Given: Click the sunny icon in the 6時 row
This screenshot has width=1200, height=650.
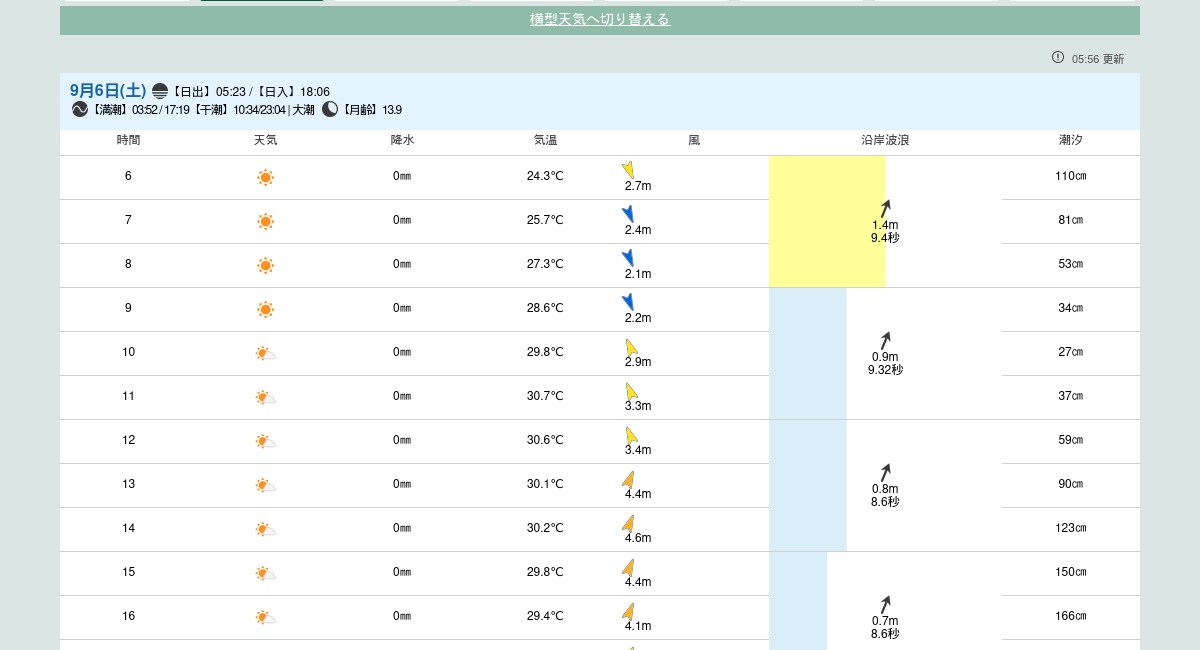Looking at the screenshot, I should [265, 178].
